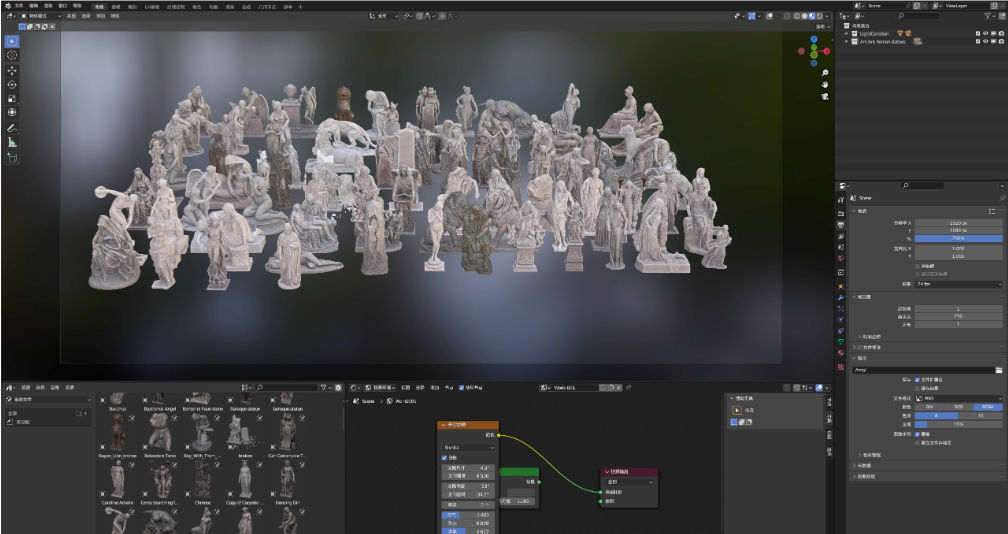Viewport: 1008px width, 534px height.
Task: Open the frame rate 24 fps dropdown
Action: pos(958,284)
